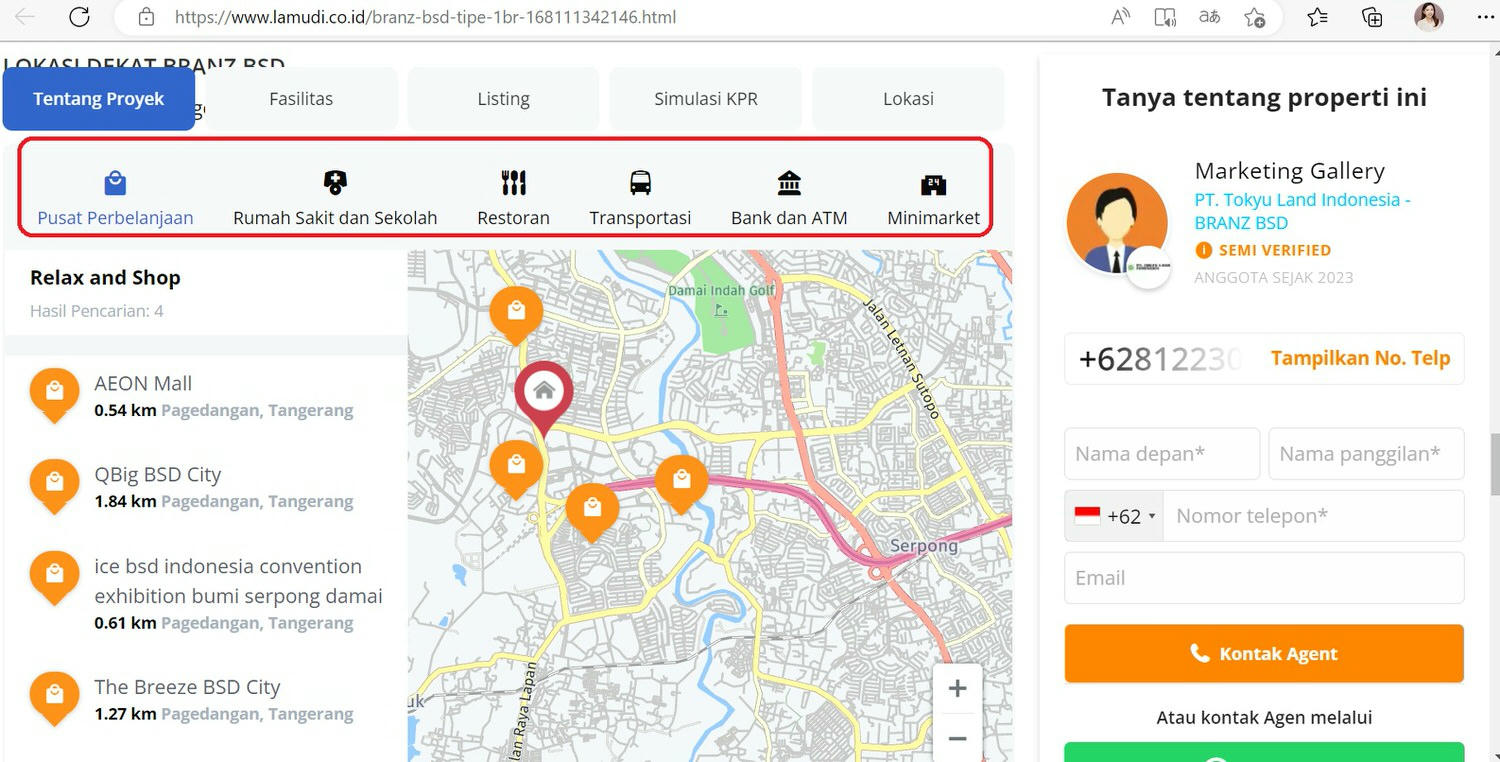Choose the Restoran fork and knife icon

[513, 183]
